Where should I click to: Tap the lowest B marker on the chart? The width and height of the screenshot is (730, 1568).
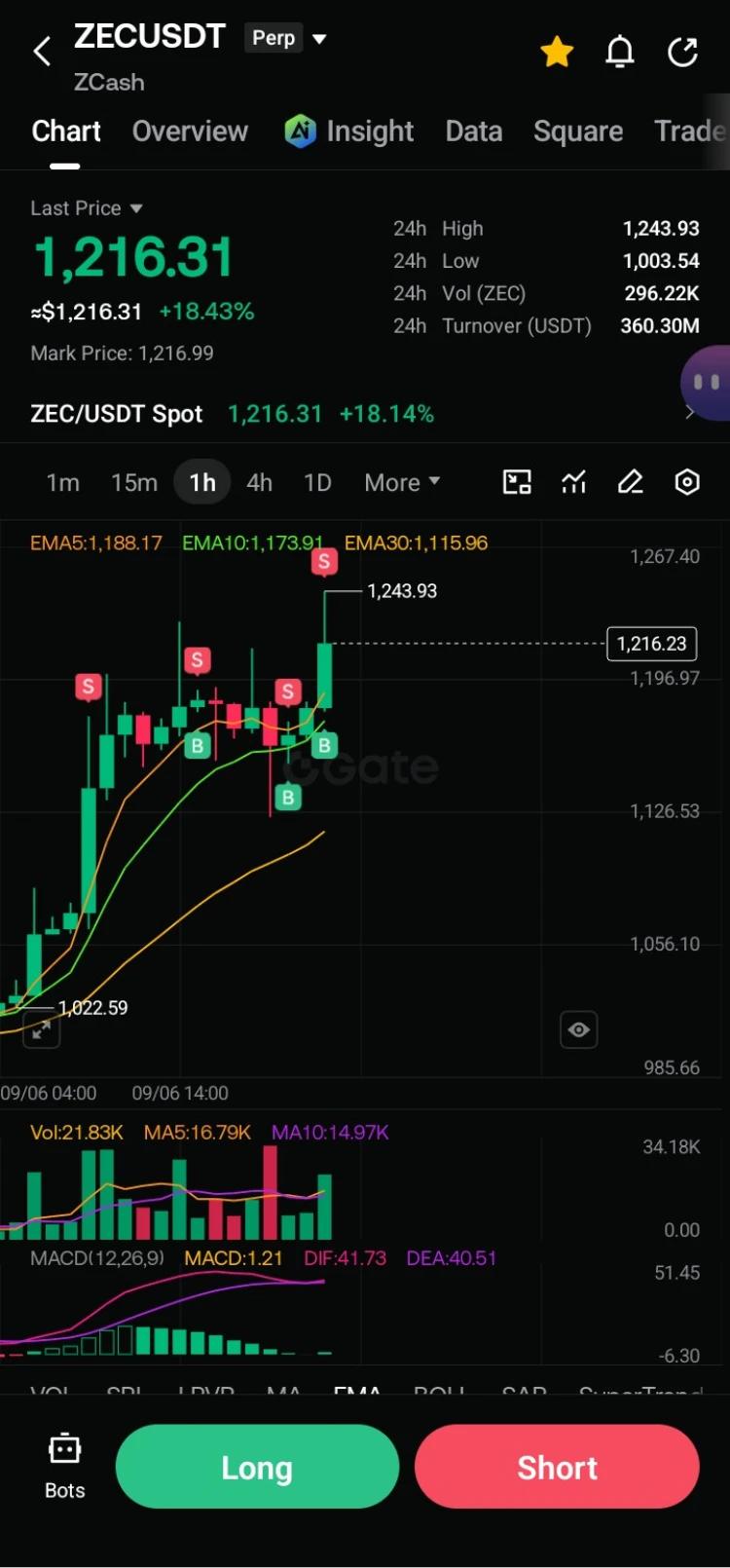[x=287, y=798]
